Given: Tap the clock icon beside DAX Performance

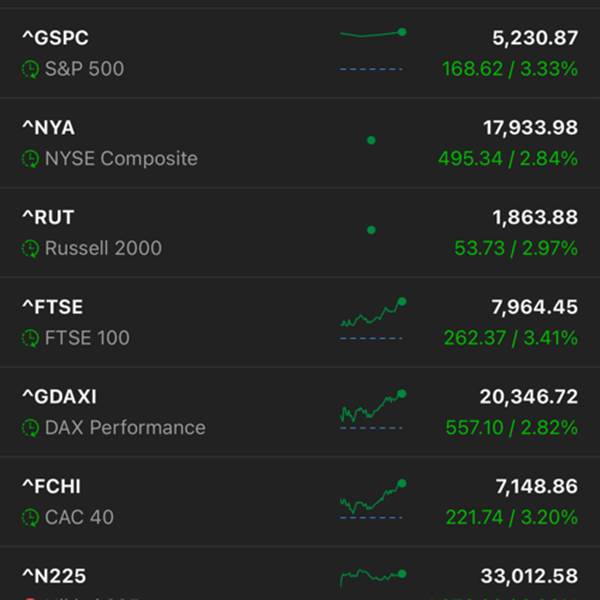Looking at the screenshot, I should (30, 428).
